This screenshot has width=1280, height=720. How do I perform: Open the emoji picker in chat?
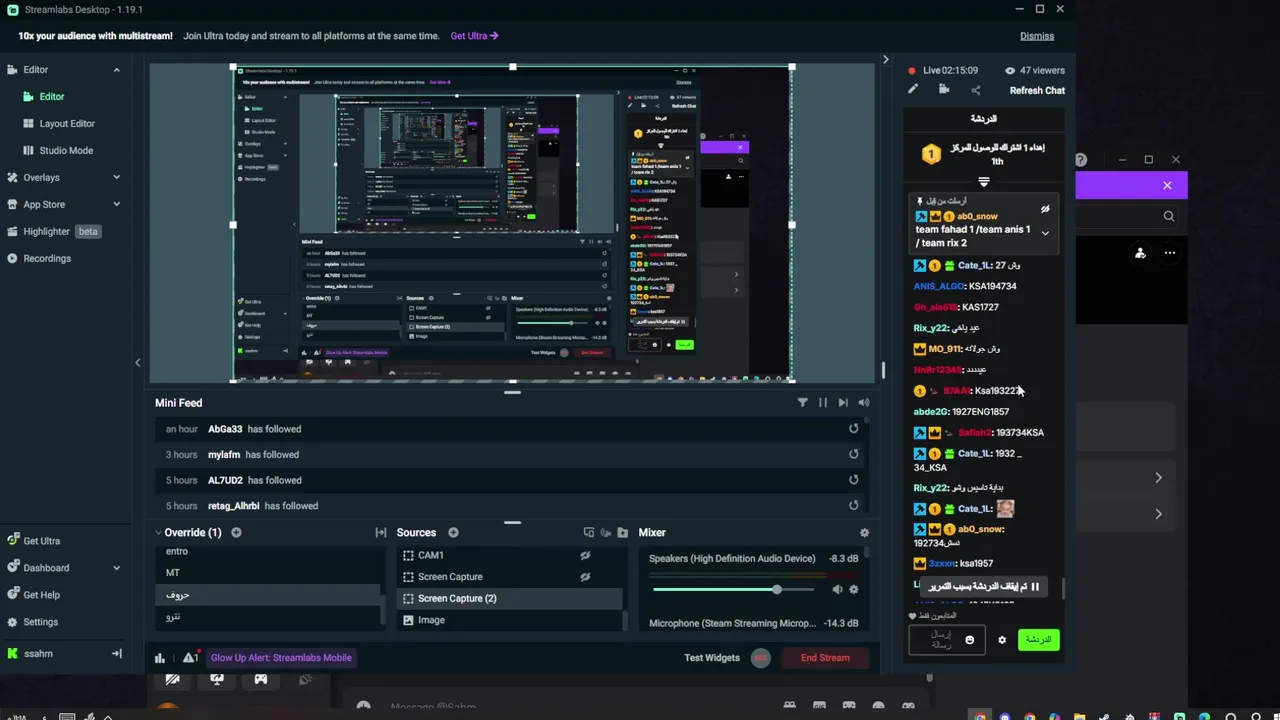tap(969, 640)
